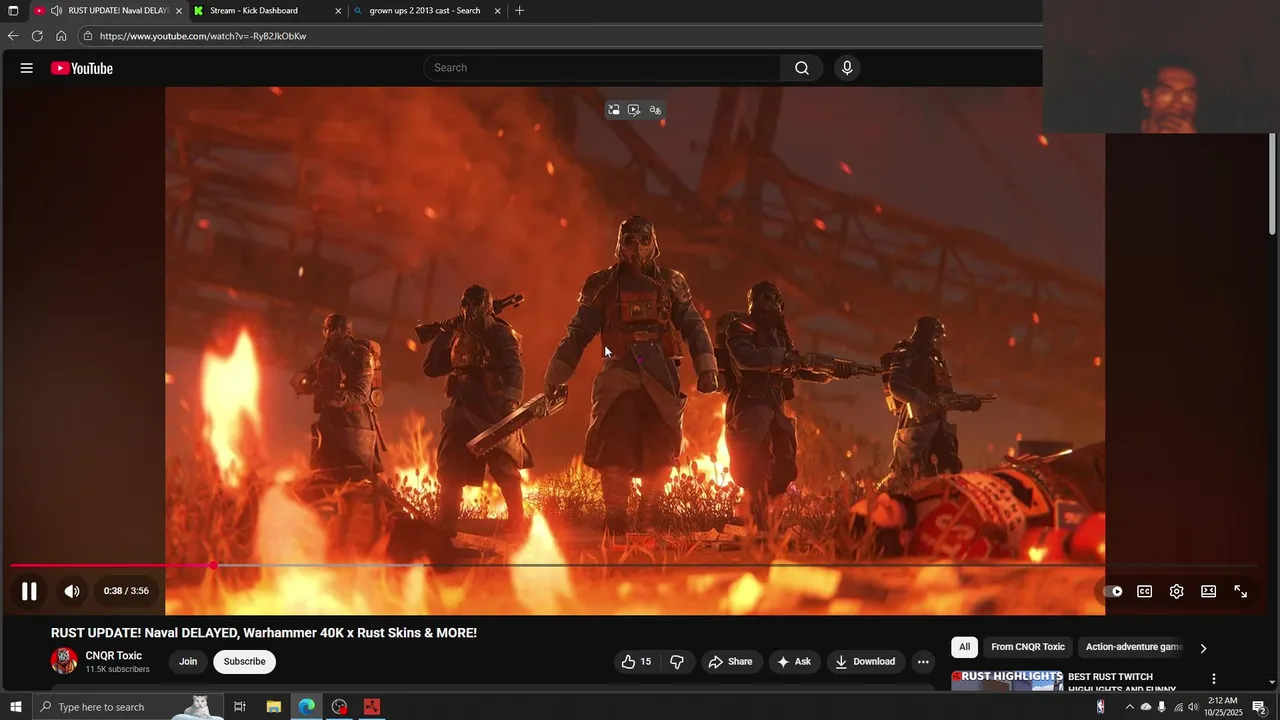Select the From CNQR Toxic chip
Screen dimensions: 1280x720
[x=1028, y=647]
